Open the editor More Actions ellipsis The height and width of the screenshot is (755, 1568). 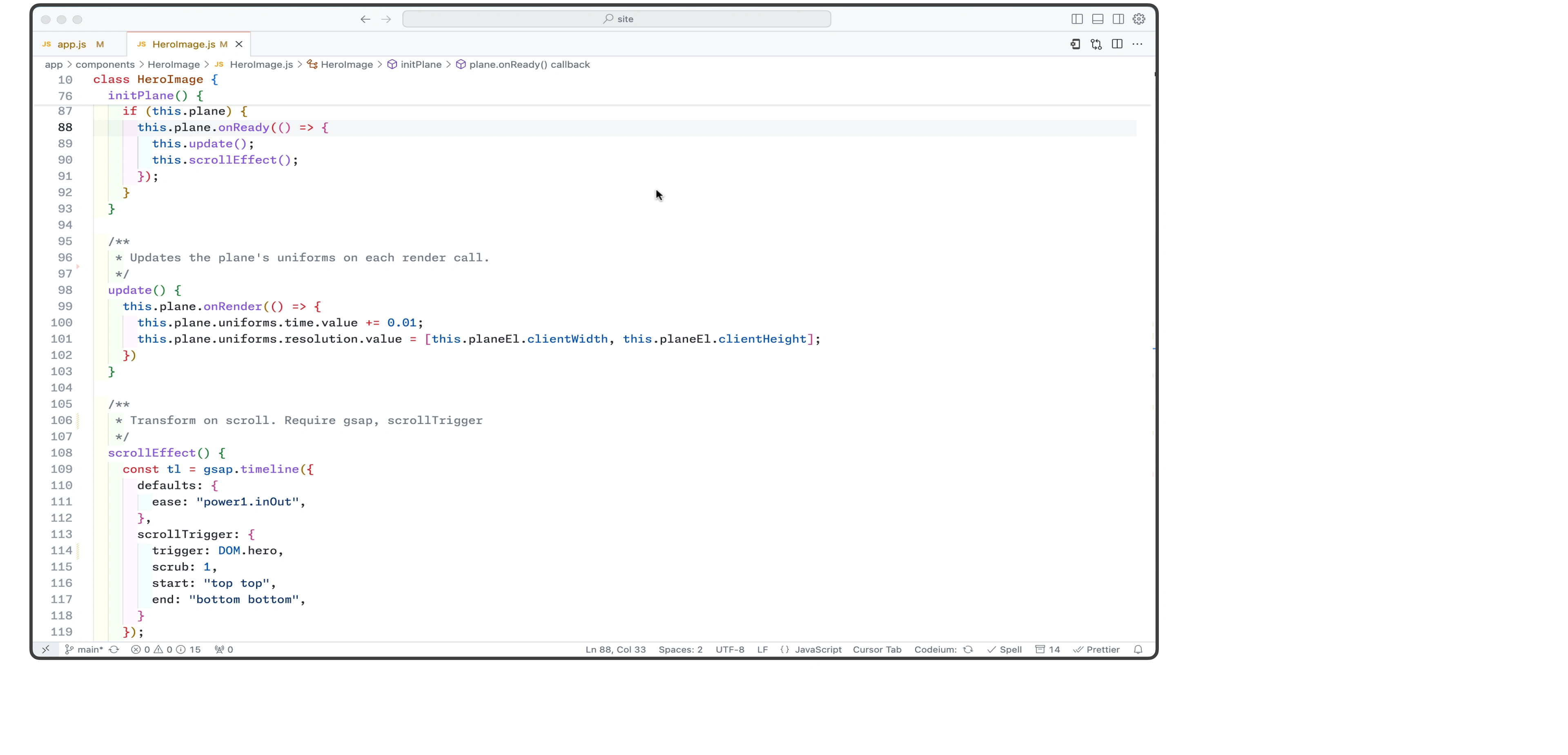[1137, 44]
